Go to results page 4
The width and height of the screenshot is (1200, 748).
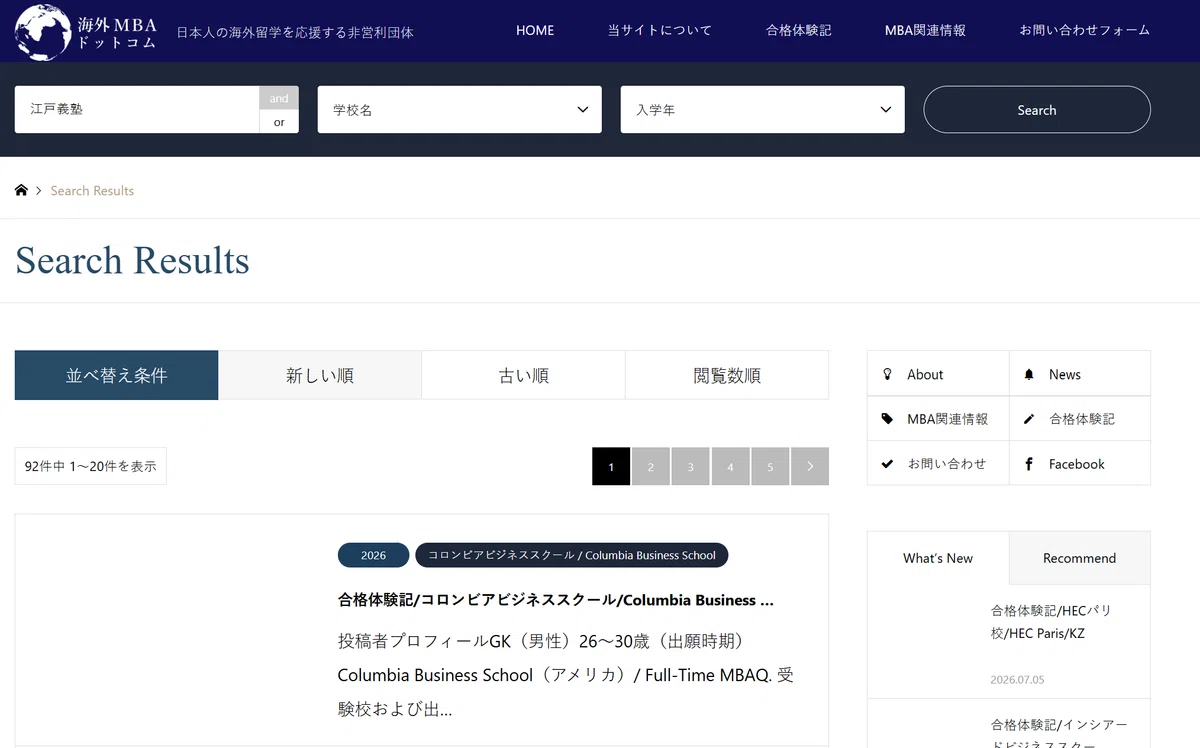731,466
